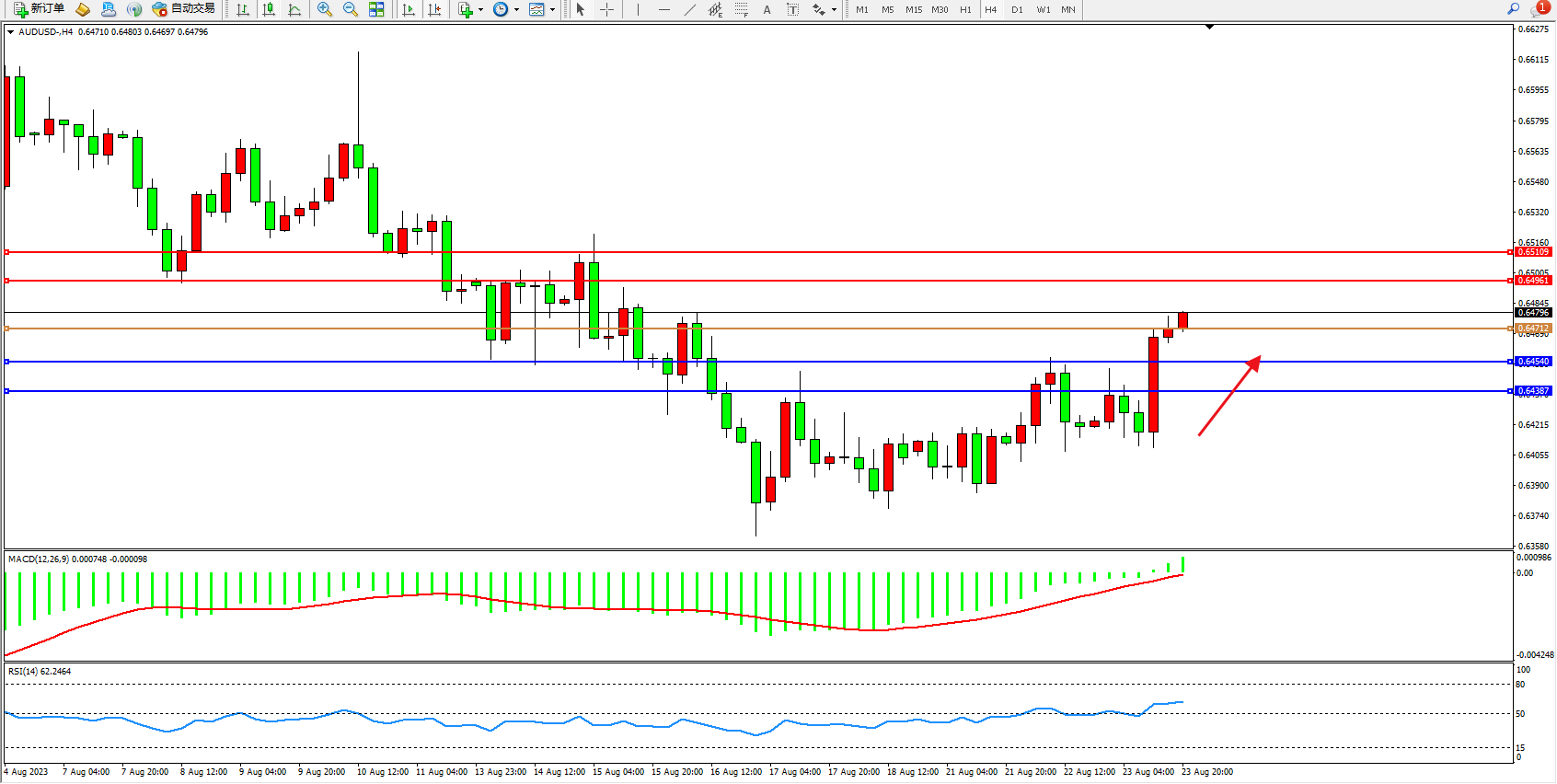Click the red 0.65109 horizontal line label
1557x784 pixels.
(x=1533, y=252)
